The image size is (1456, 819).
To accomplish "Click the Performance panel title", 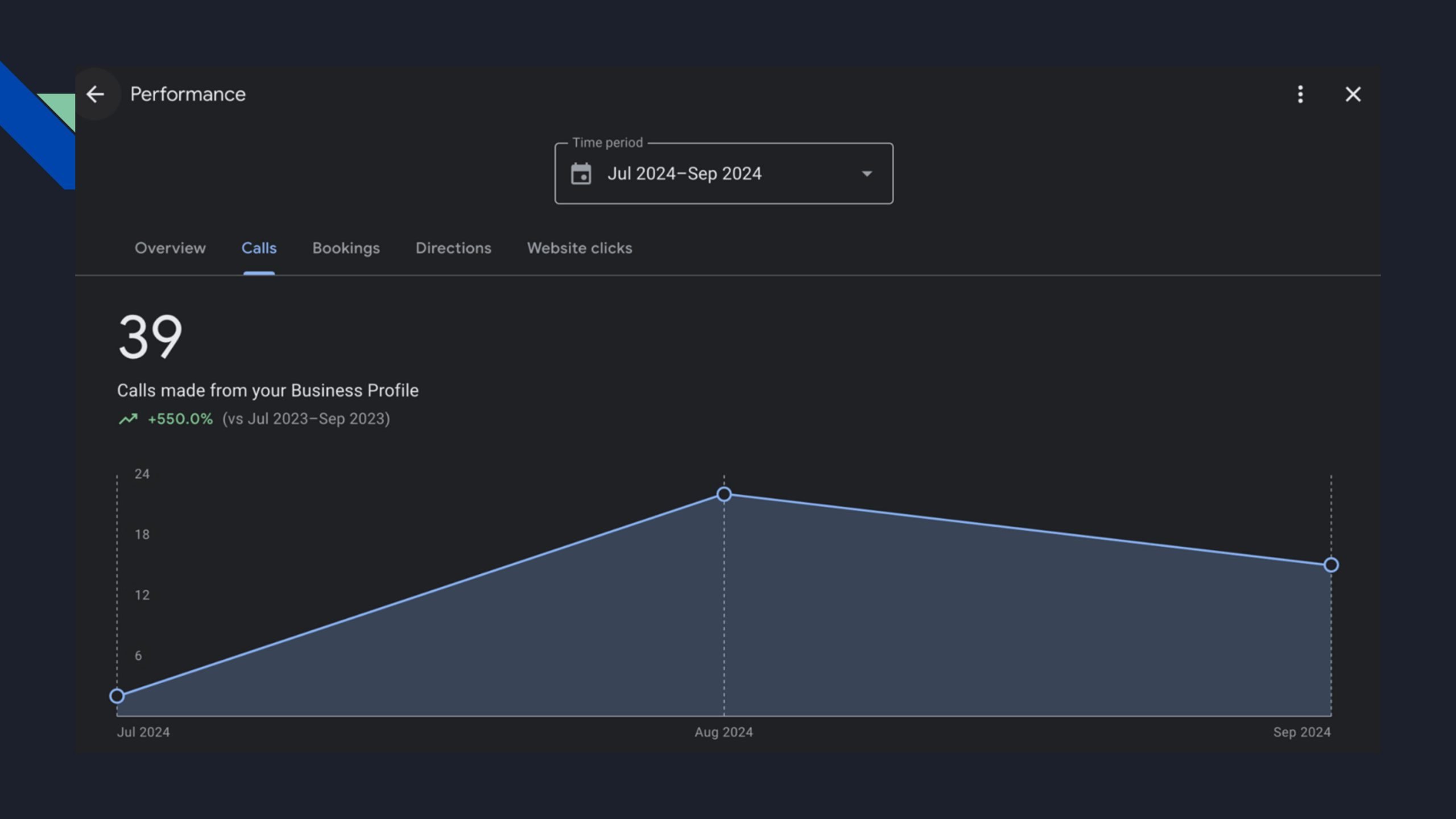I will click(188, 94).
